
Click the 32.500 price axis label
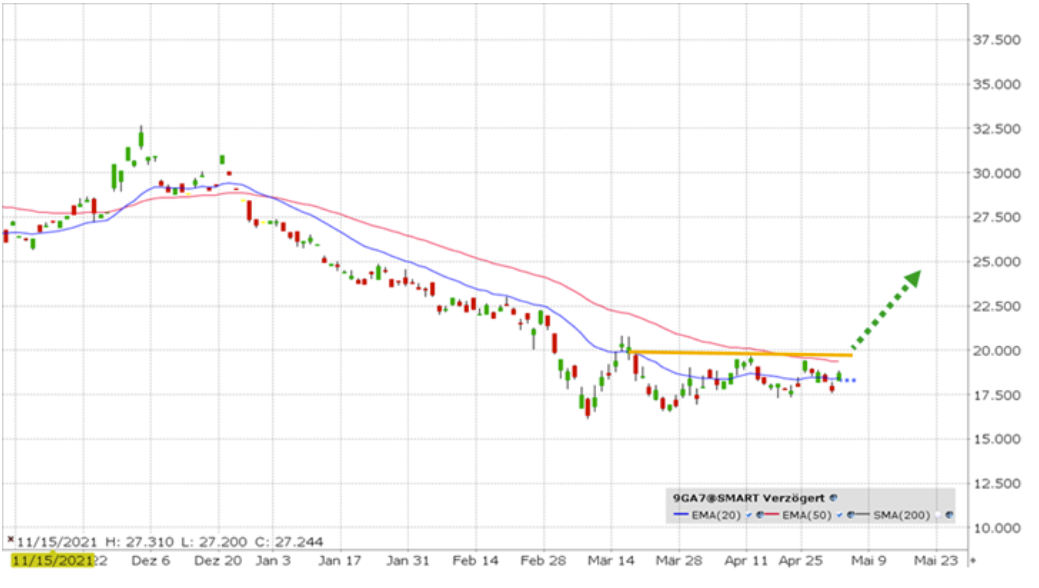click(997, 129)
